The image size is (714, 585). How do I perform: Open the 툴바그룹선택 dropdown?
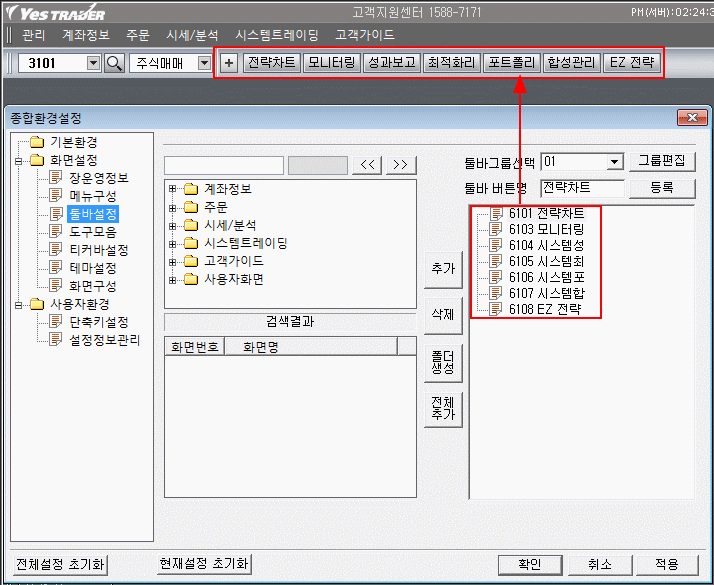(x=614, y=162)
